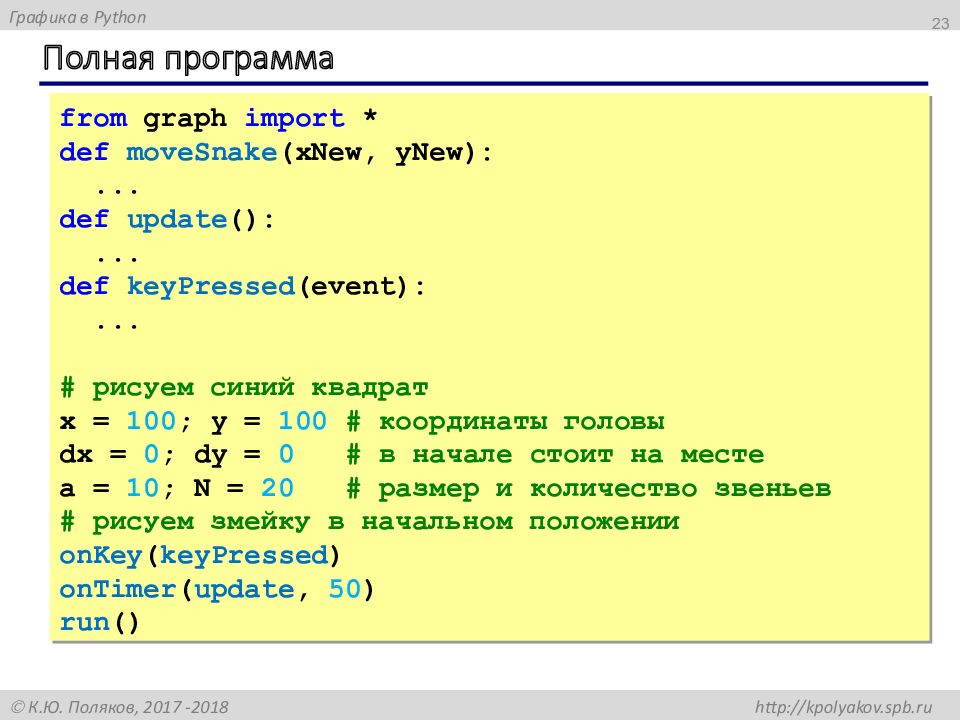960x720 pixels.
Task: Click the header text 'Графика в Python'
Action: [x=78, y=17]
